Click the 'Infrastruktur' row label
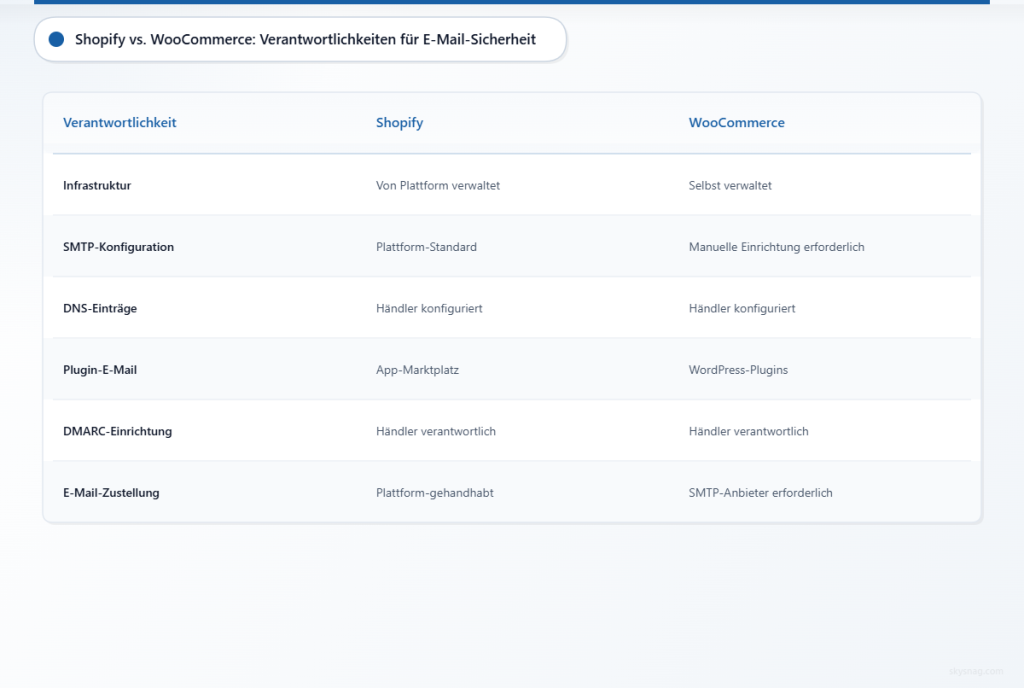The height and width of the screenshot is (688, 1024). 97,185
